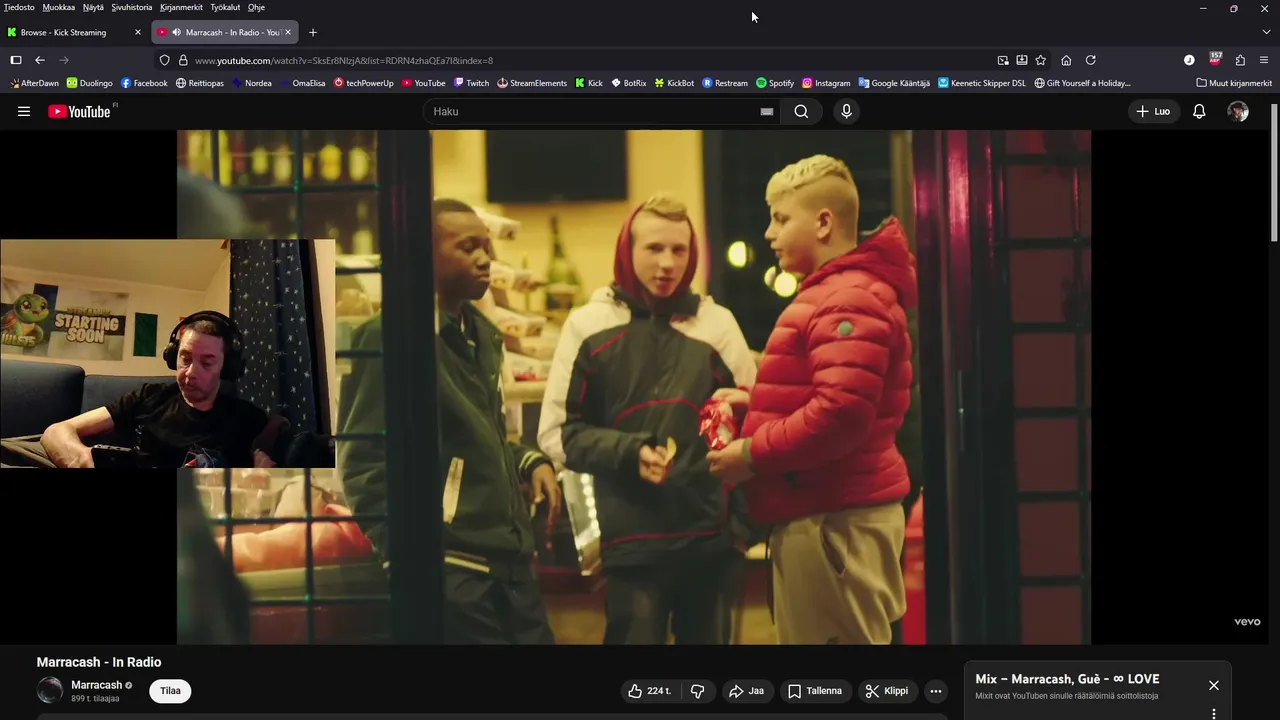Screen dimensions: 1280x720
Task: Go back one page in browser
Action: coord(40,60)
